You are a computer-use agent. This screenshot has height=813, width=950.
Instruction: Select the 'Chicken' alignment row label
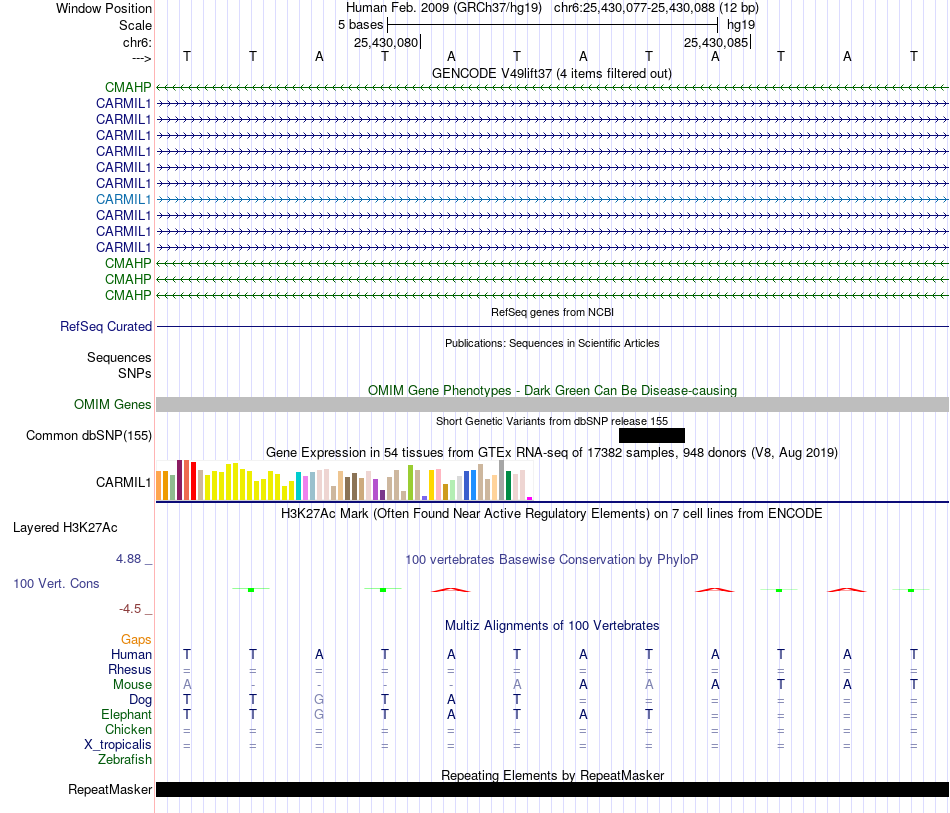(128, 729)
